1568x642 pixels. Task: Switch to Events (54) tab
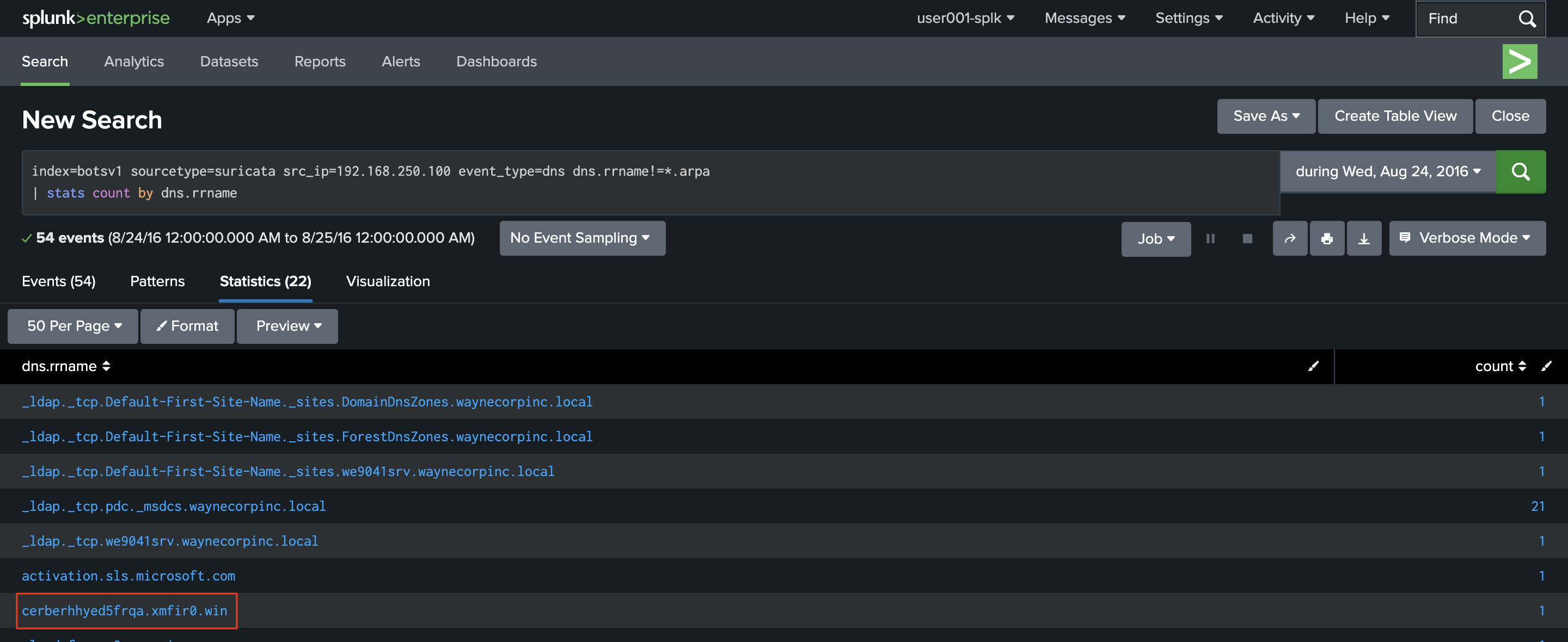click(58, 281)
